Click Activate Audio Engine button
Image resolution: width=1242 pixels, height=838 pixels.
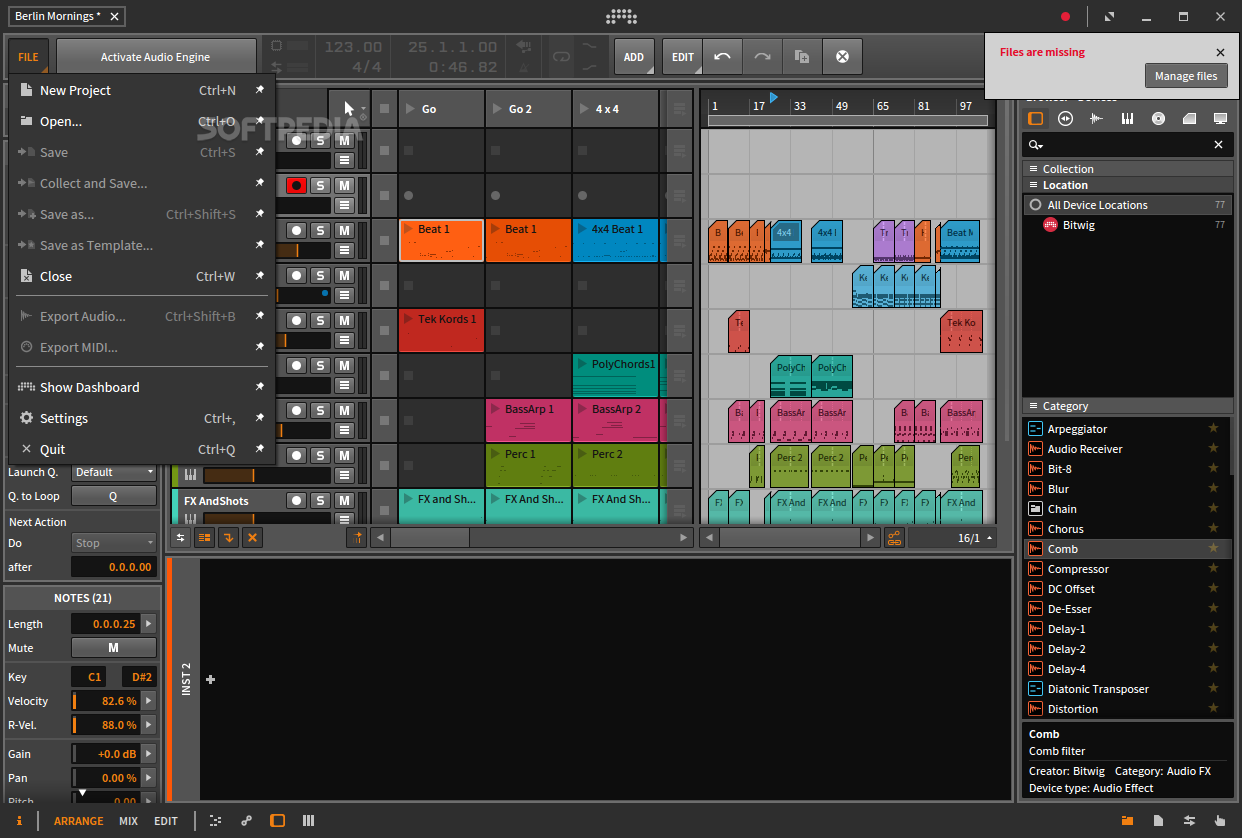[155, 57]
